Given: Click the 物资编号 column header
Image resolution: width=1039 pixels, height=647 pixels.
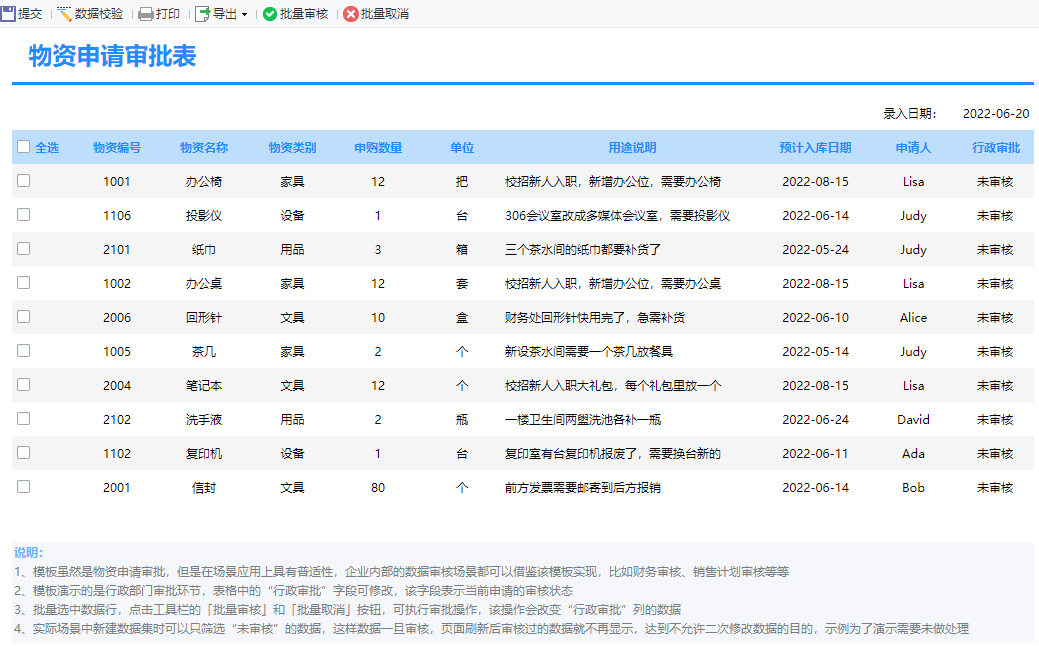Looking at the screenshot, I should coord(117,148).
